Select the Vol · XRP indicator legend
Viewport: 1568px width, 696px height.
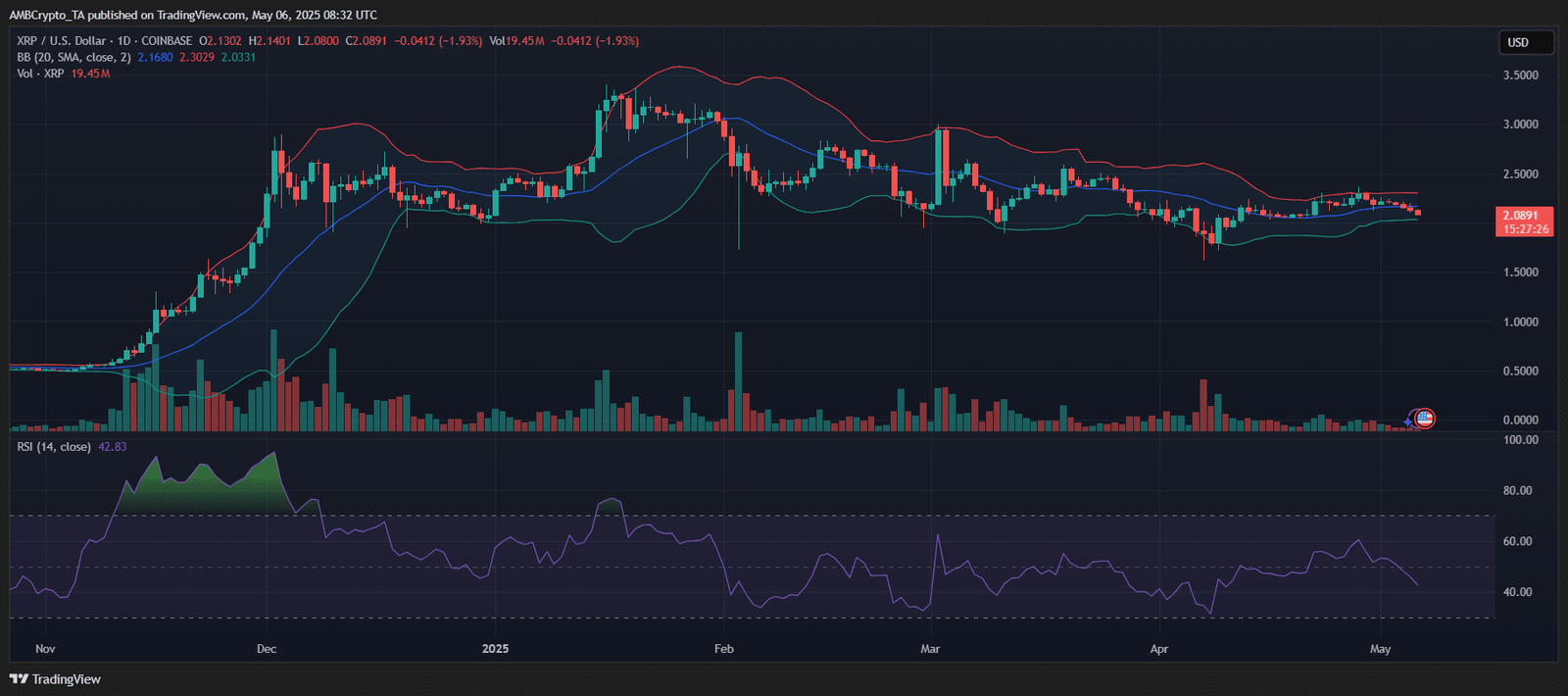coord(40,75)
